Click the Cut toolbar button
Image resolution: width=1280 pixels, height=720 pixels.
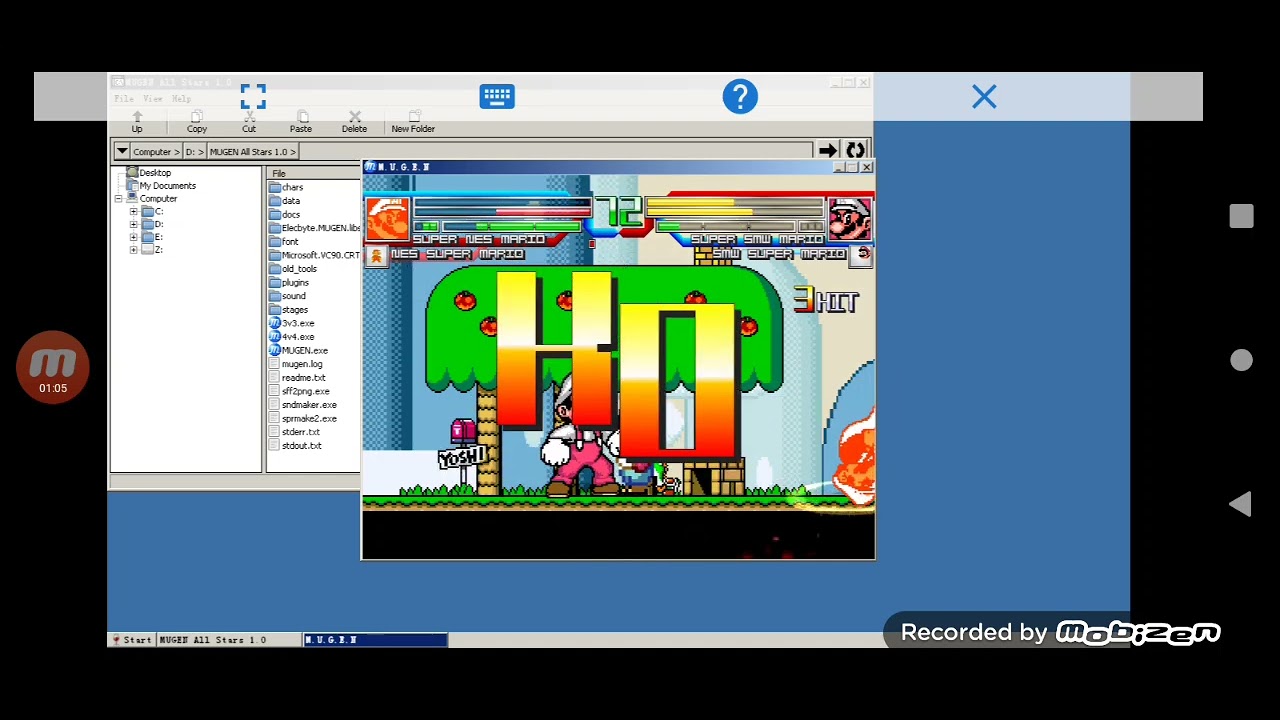[x=249, y=122]
